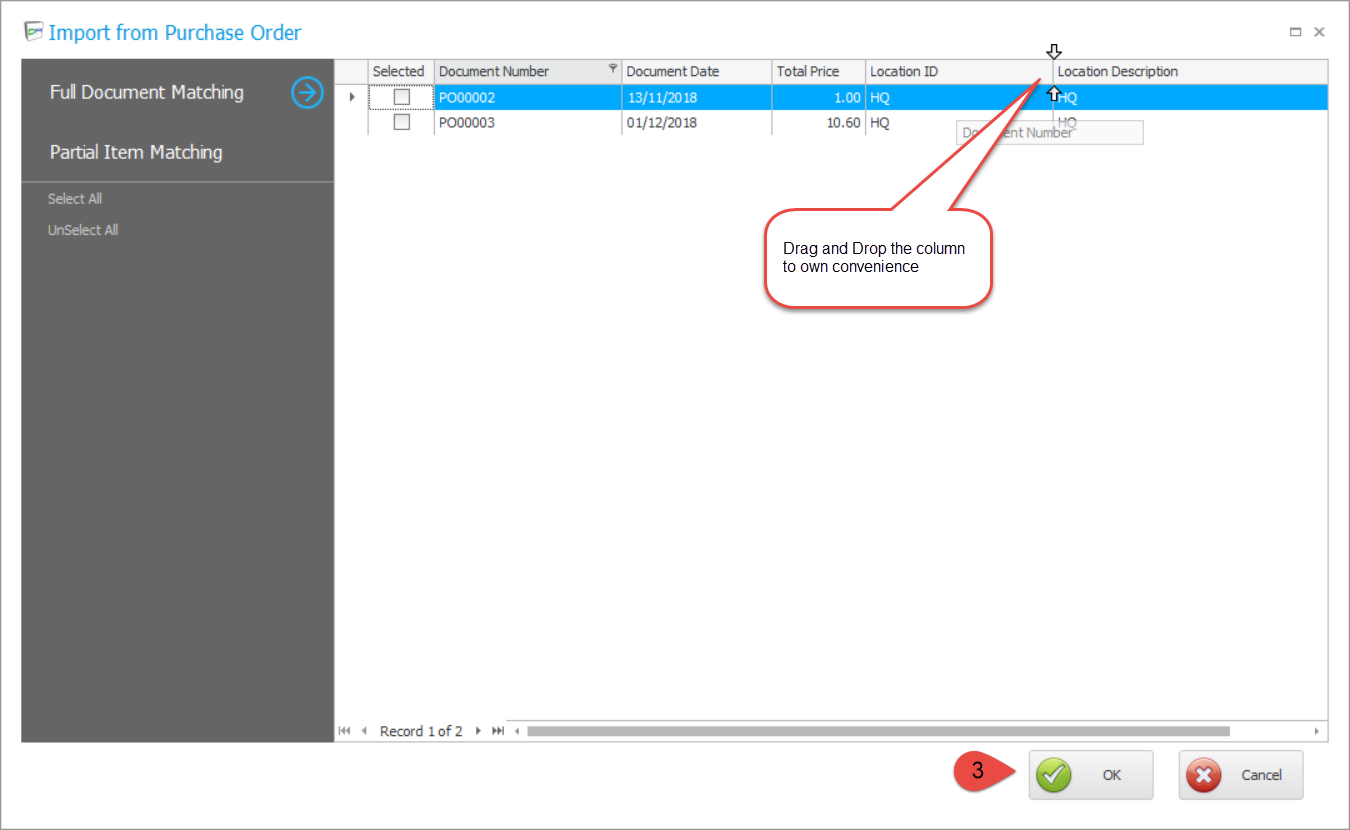This screenshot has height=830, width=1350.
Task: Click the horizontal scrollbar left arrow
Action: (x=517, y=731)
